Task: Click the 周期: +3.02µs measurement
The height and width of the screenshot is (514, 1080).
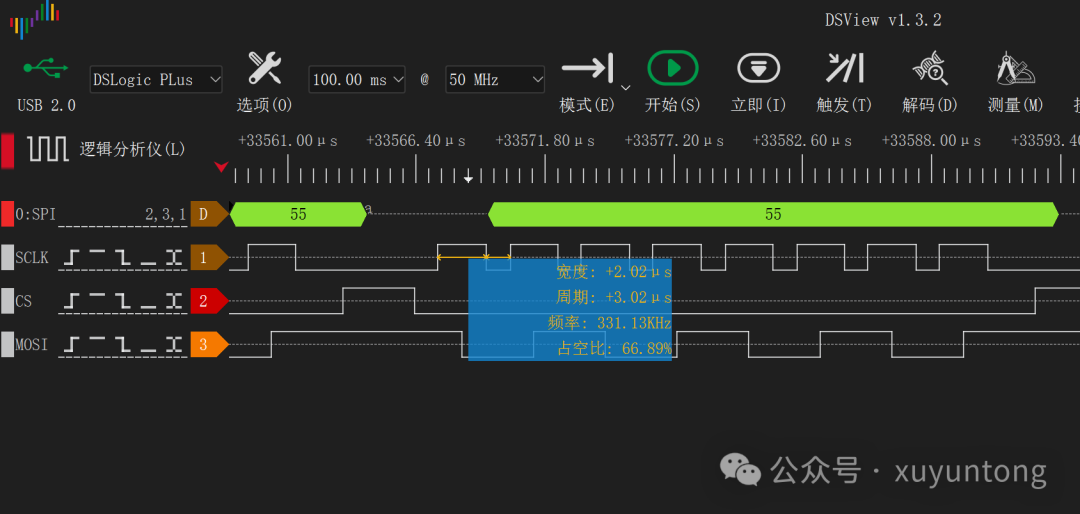Action: click(614, 298)
